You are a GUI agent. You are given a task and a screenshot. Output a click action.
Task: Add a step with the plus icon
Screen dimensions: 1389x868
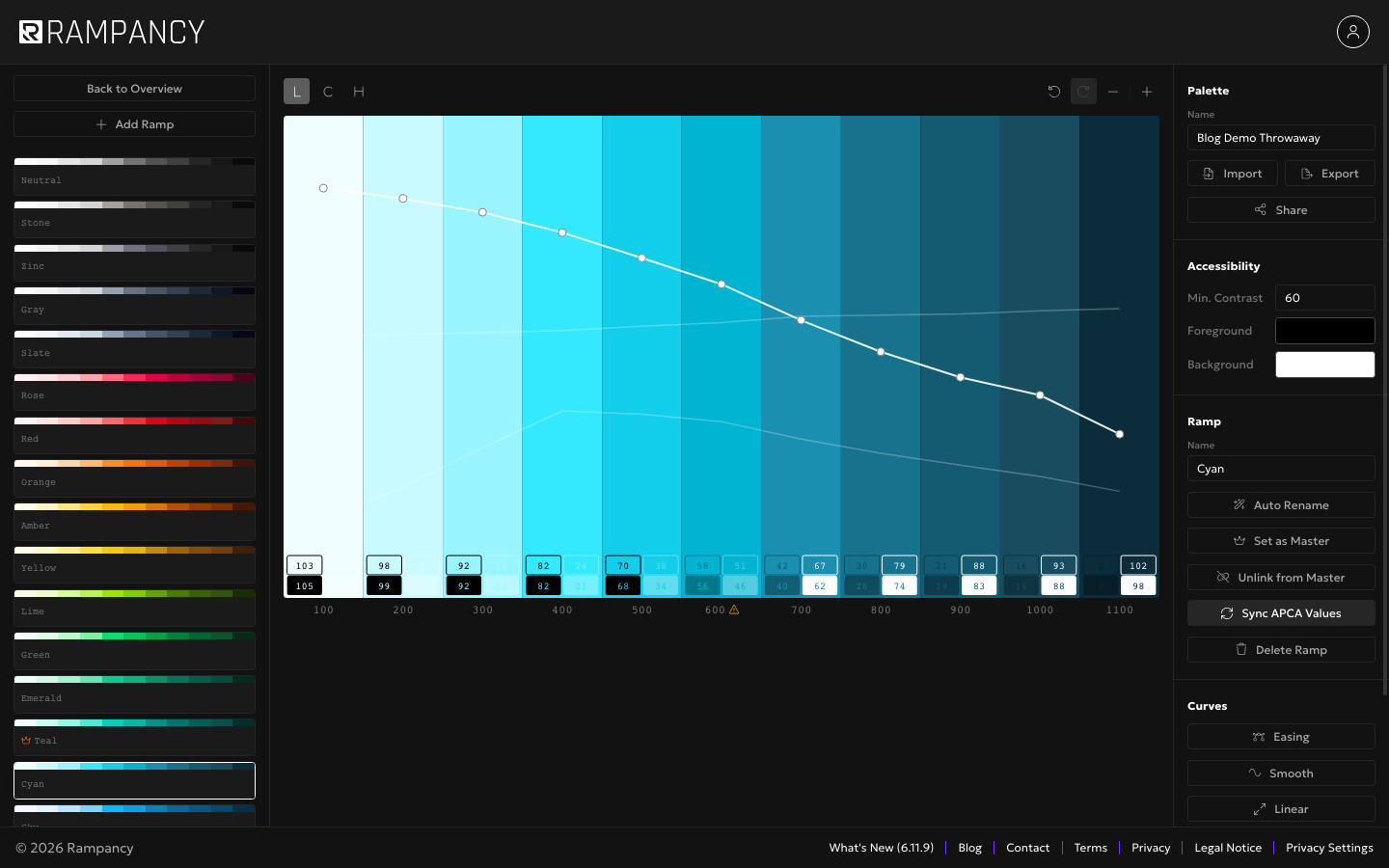[x=1147, y=92]
